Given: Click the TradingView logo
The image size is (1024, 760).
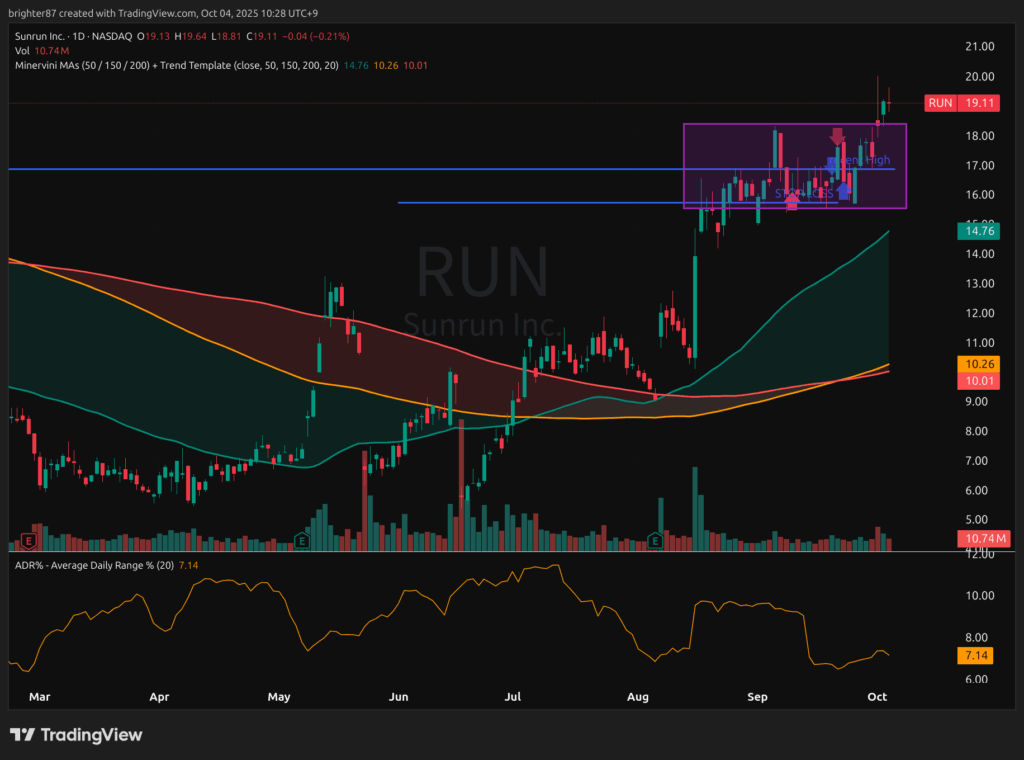Looking at the screenshot, I should tap(76, 735).
